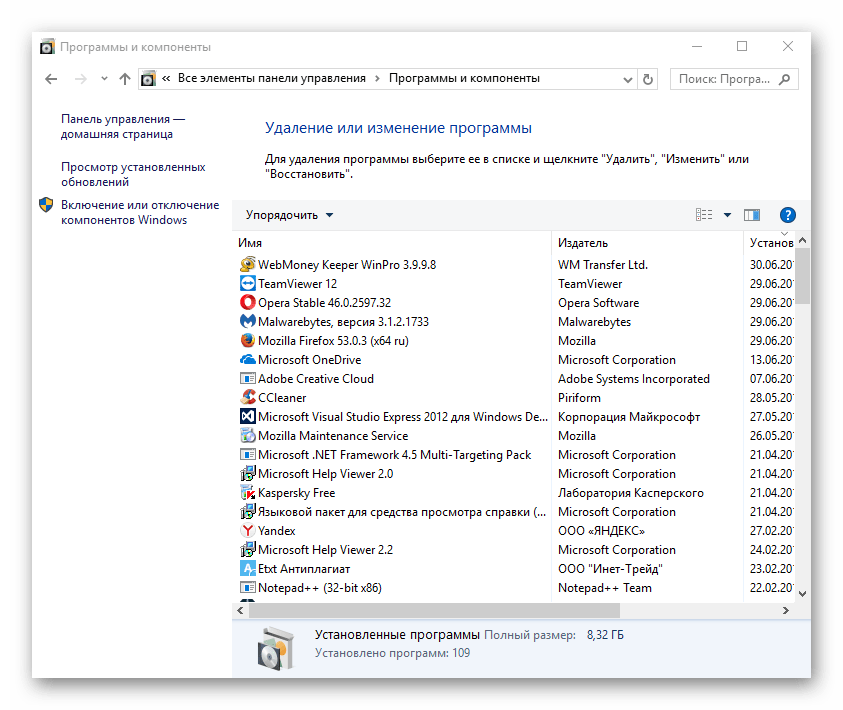Expand the address bar history dropdown

click(627, 78)
